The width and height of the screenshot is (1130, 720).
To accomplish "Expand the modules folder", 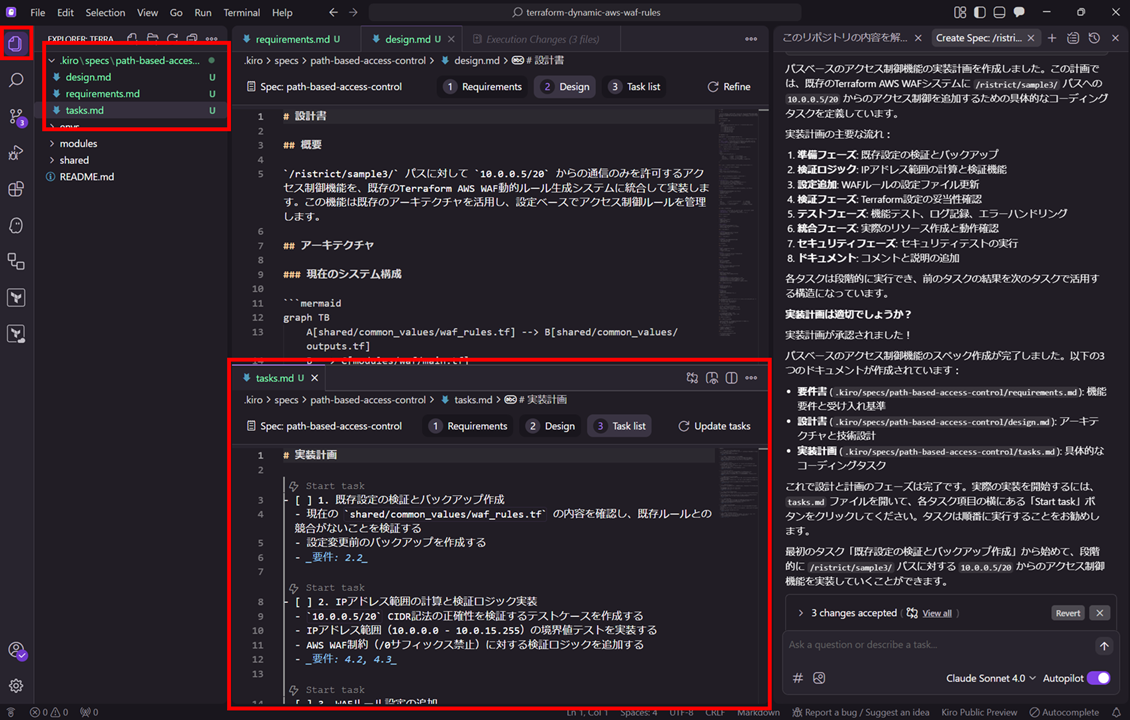I will [x=78, y=143].
